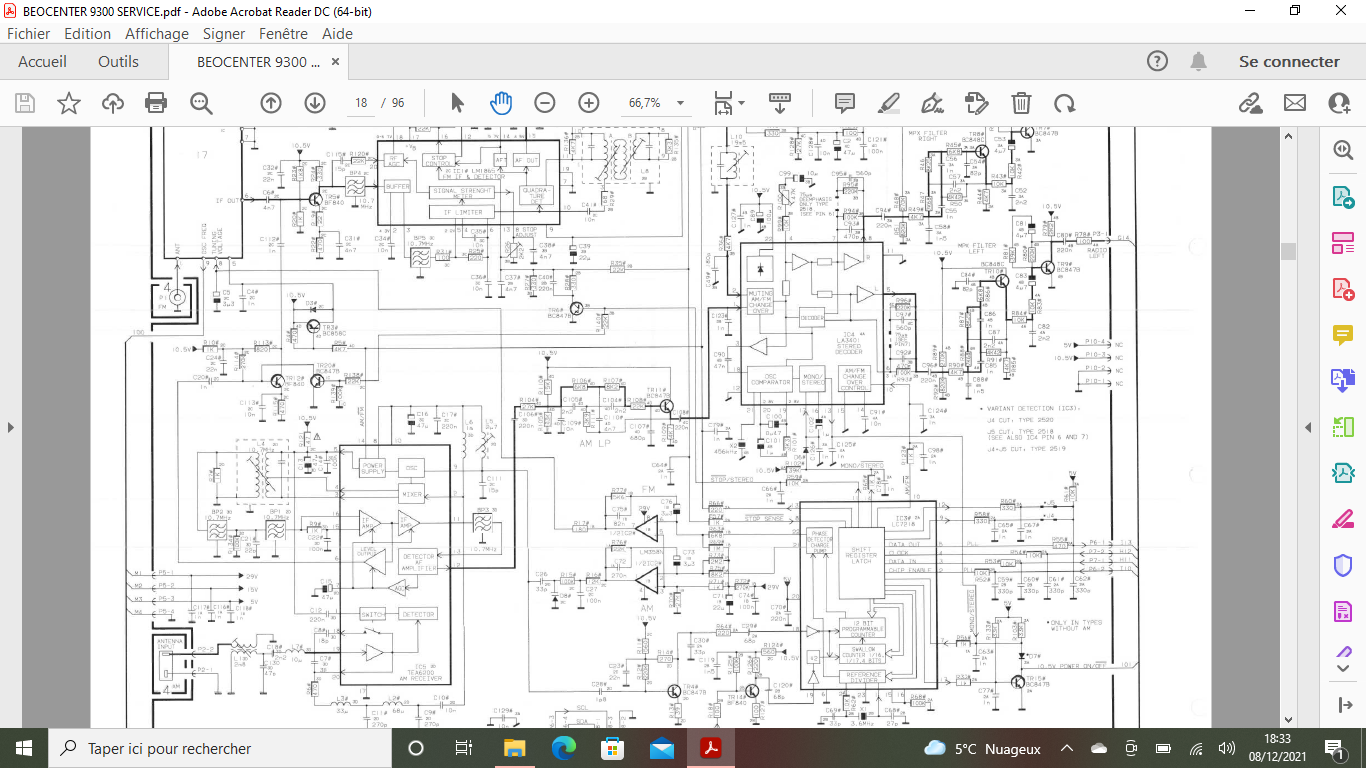Click the page number field showing 18
This screenshot has height=768, width=1366.
361,103
